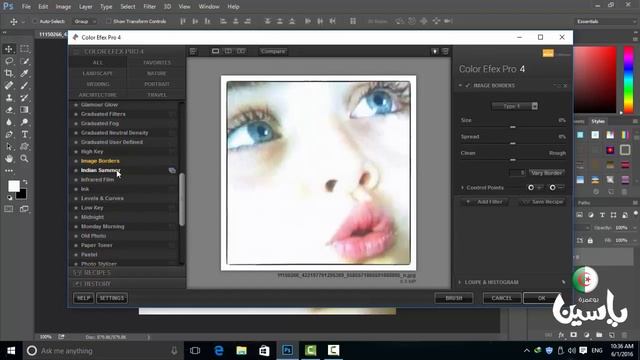Select the Lasso tool

pos(9,61)
